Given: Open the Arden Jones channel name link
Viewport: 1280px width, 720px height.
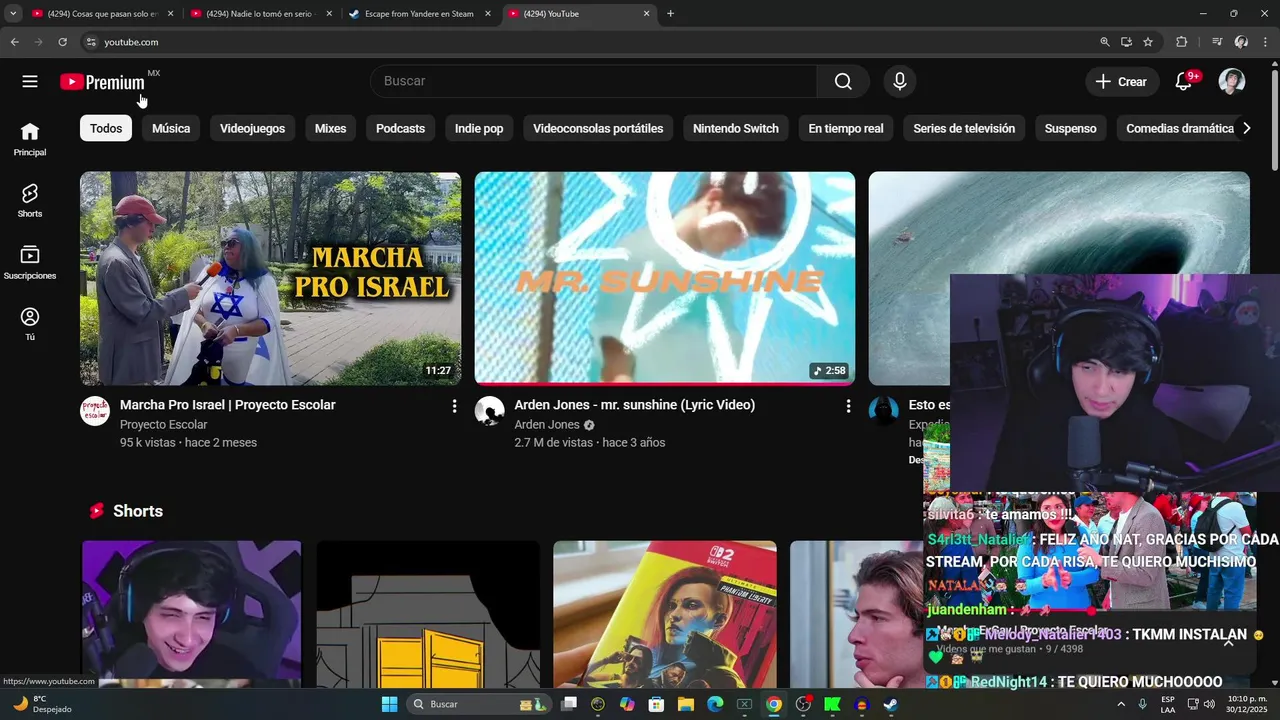Looking at the screenshot, I should coord(547,425).
